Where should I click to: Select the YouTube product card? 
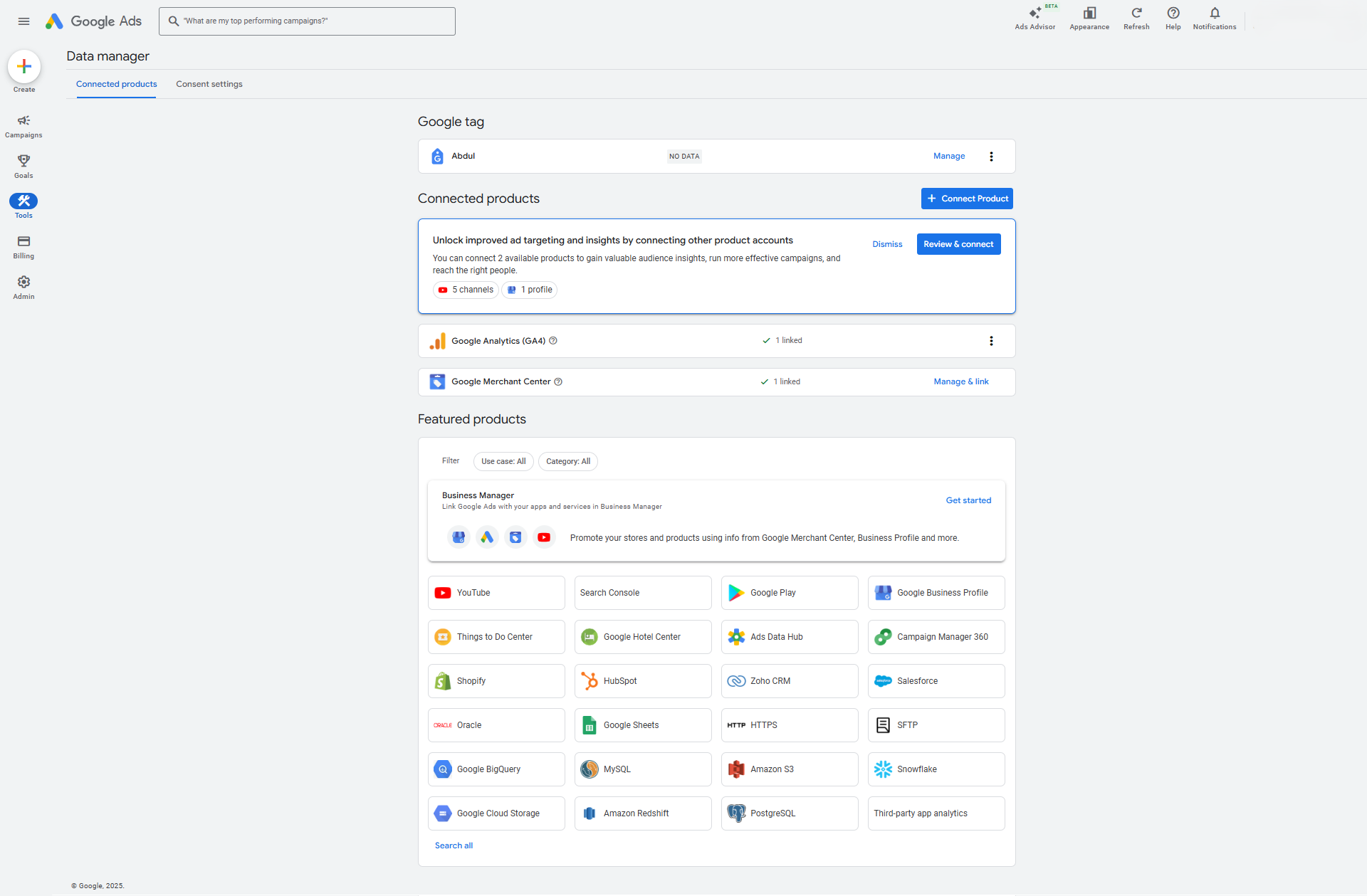(496, 593)
